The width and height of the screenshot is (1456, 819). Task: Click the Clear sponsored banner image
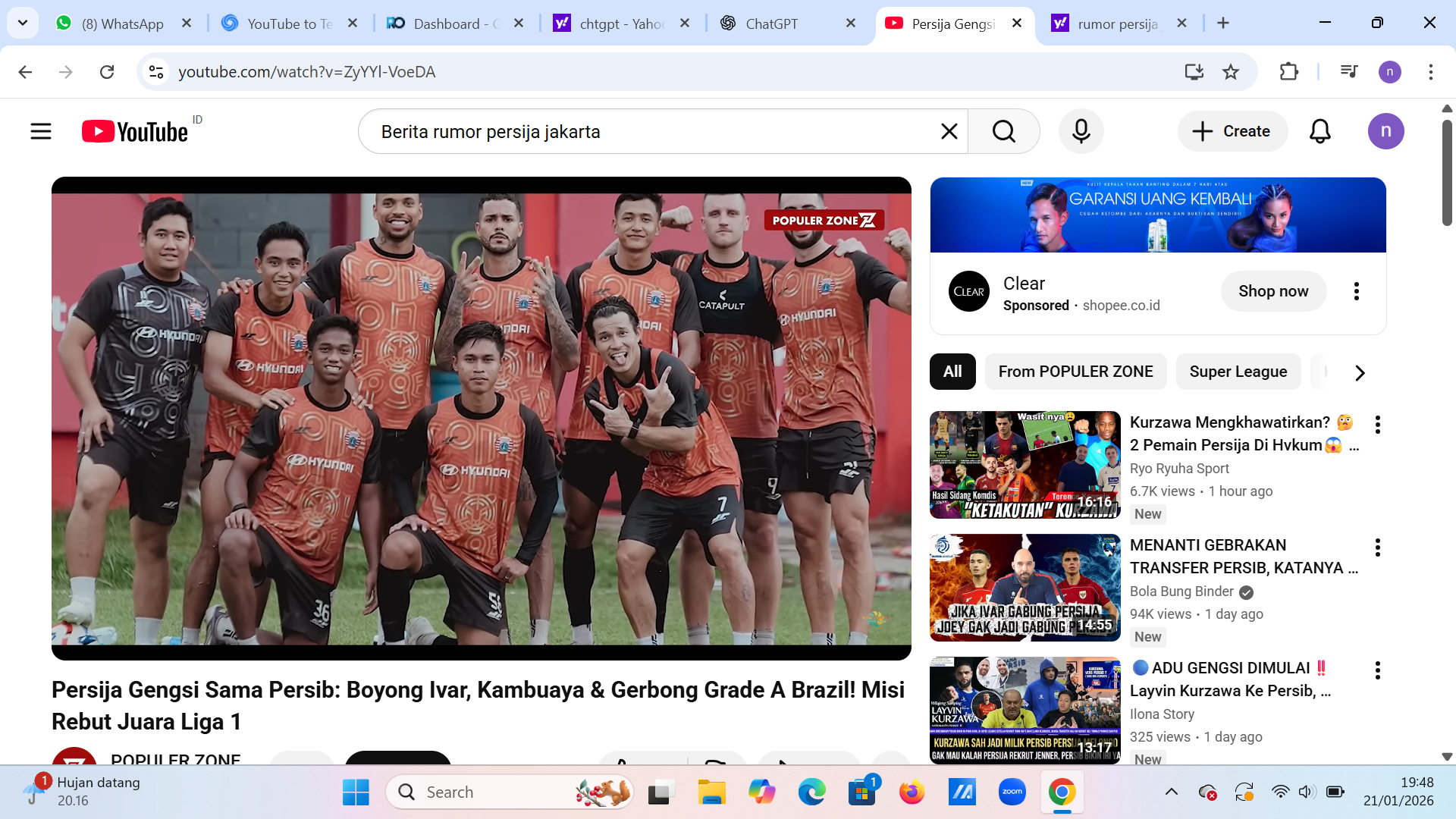1158,215
